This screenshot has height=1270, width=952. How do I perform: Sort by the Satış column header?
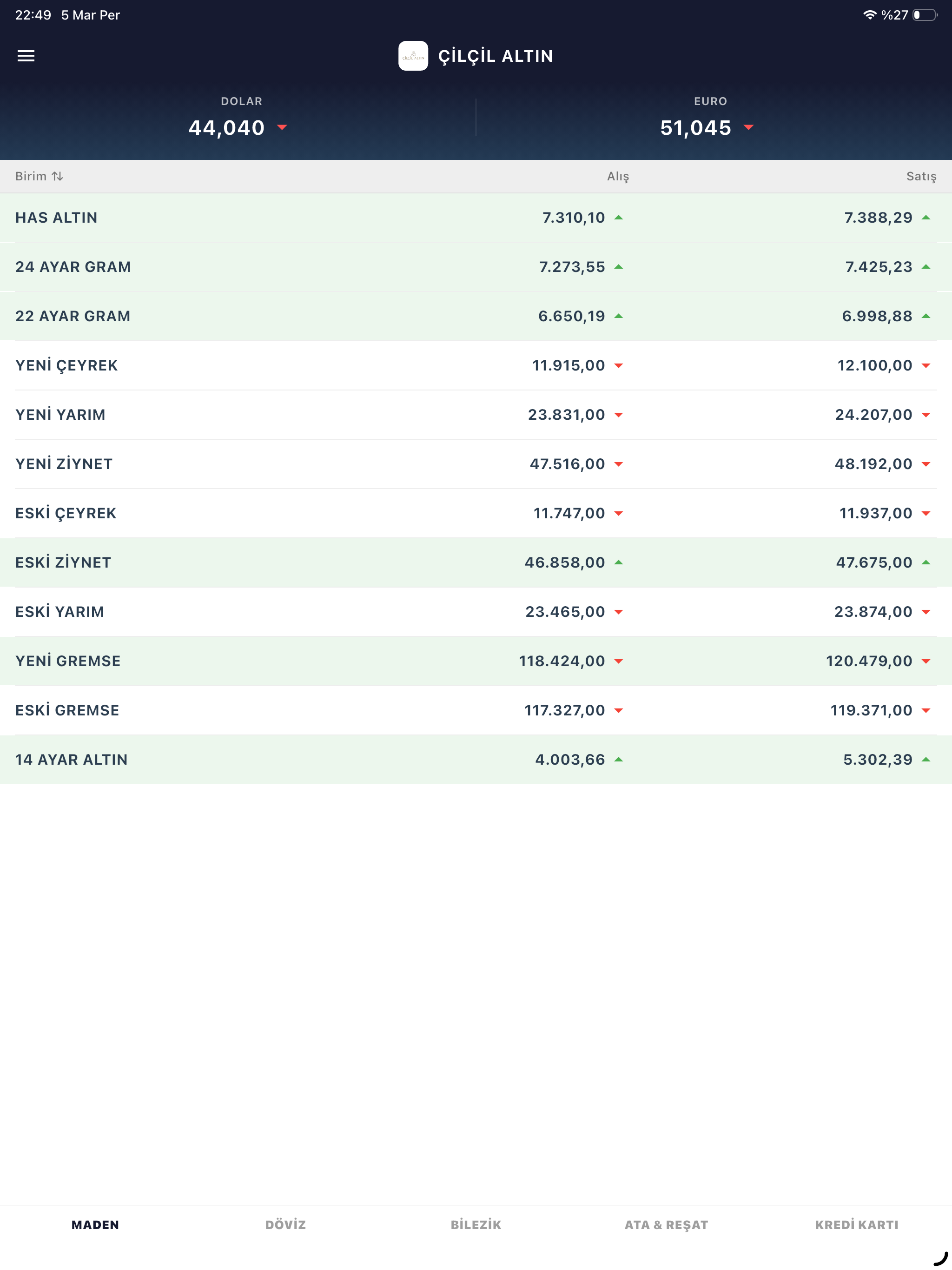click(x=921, y=176)
